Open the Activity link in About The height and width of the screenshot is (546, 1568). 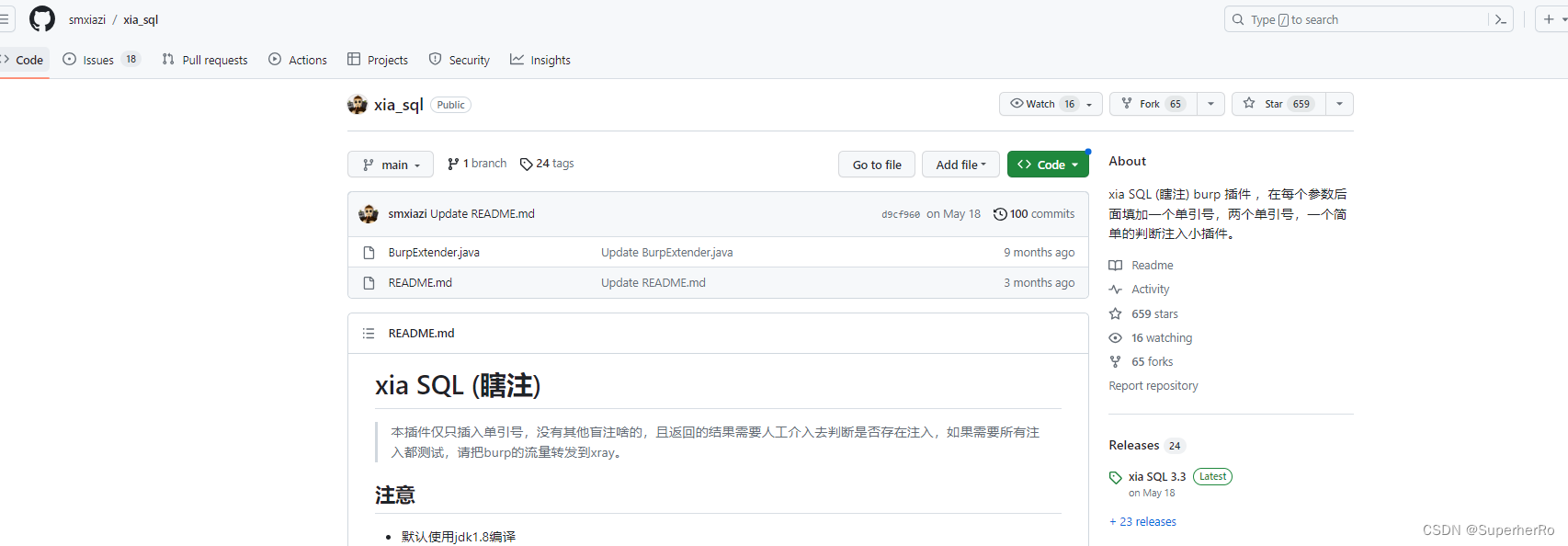[x=1150, y=290]
